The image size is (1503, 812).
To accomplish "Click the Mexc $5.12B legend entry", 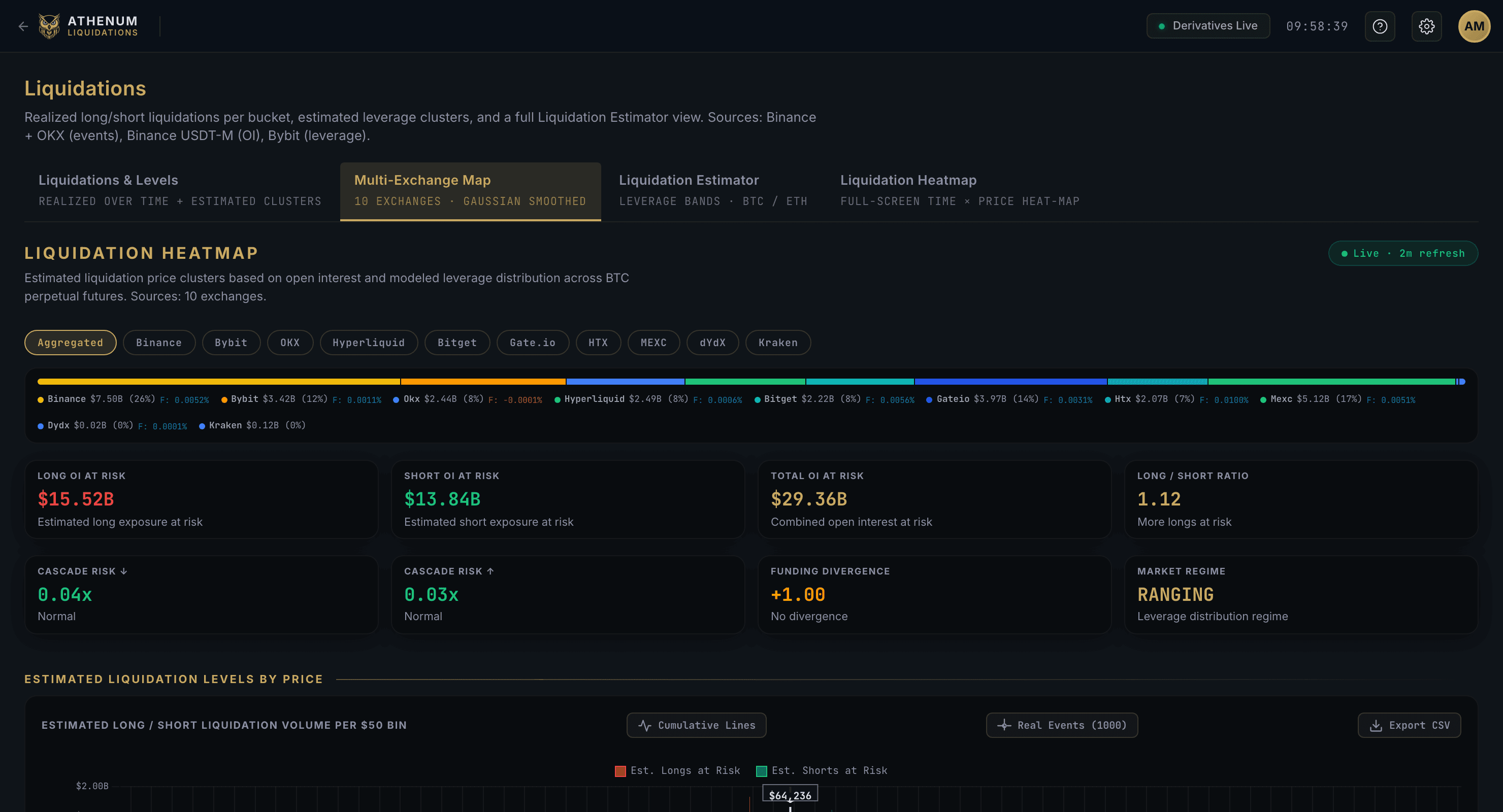I will click(1338, 399).
